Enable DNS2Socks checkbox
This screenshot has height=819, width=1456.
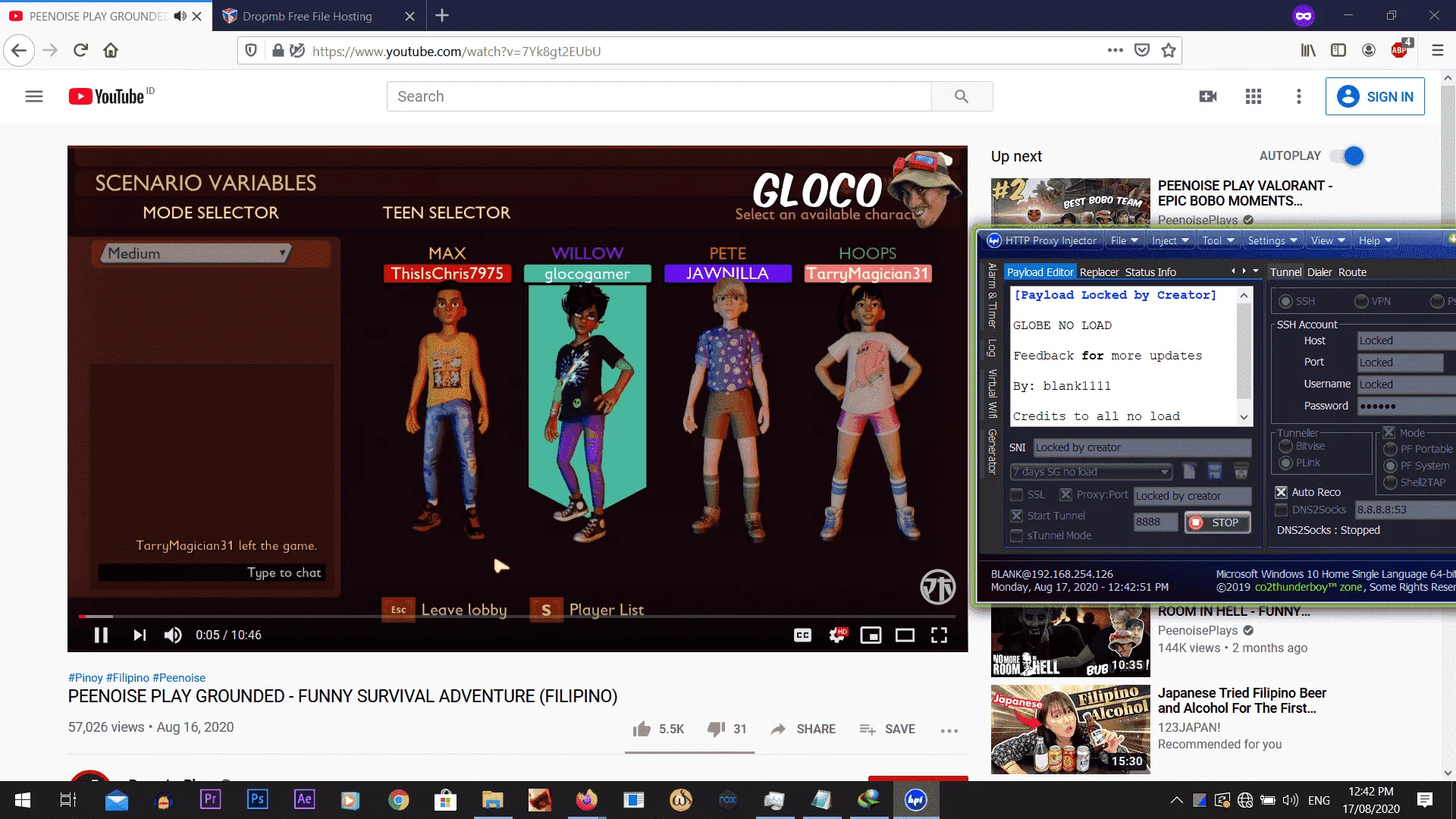(1282, 510)
